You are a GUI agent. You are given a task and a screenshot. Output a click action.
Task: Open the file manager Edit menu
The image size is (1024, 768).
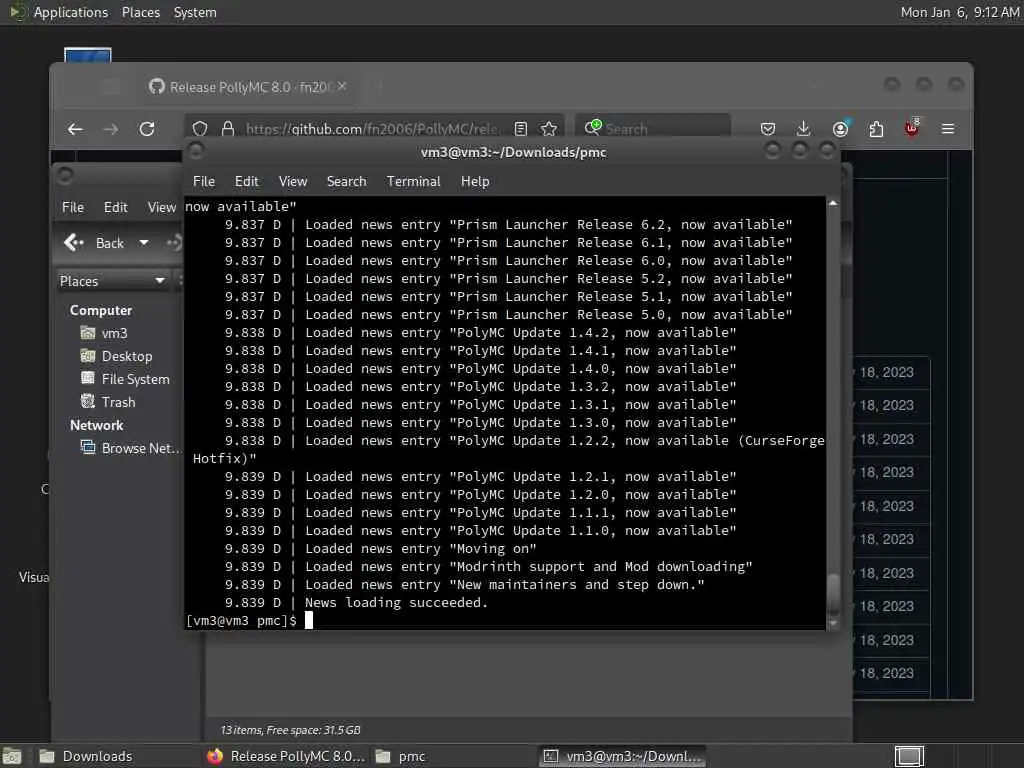point(116,207)
